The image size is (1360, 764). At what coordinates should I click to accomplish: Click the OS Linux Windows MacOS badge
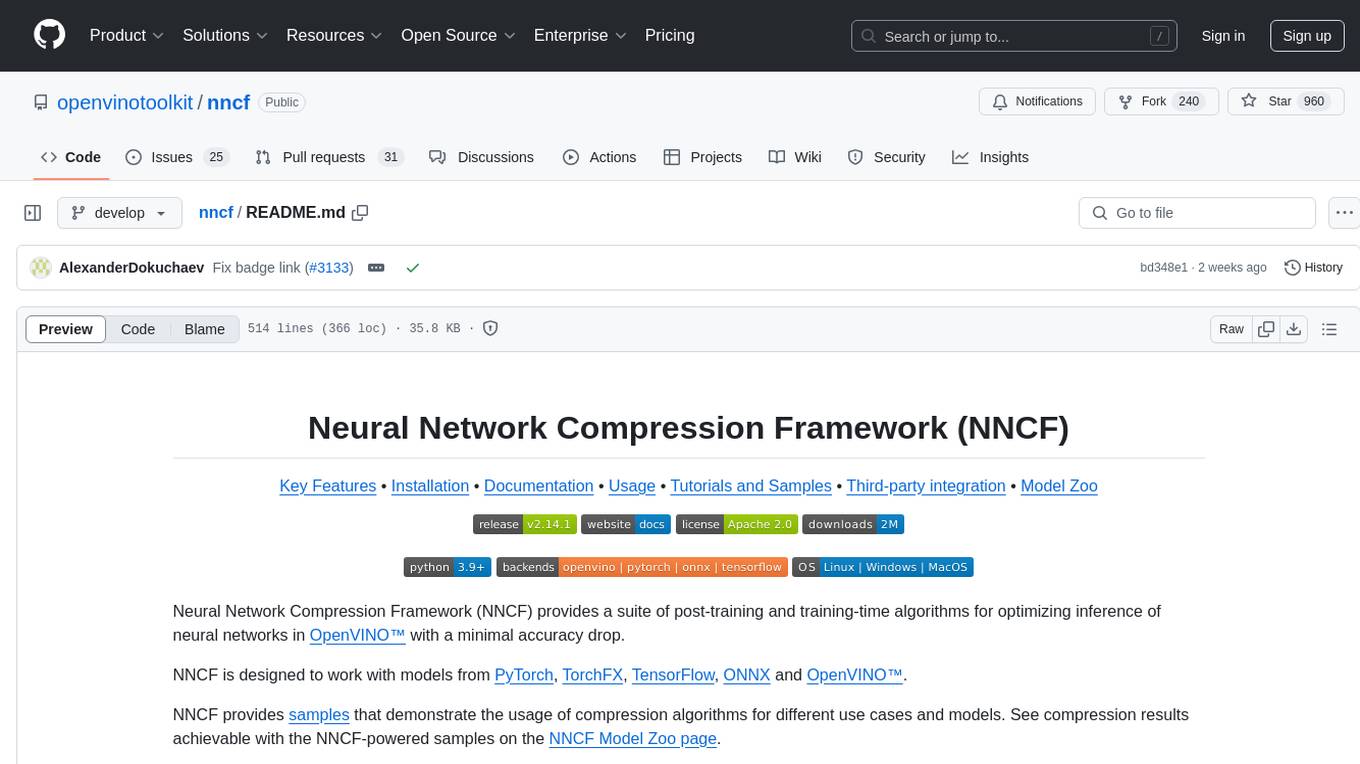tap(883, 567)
